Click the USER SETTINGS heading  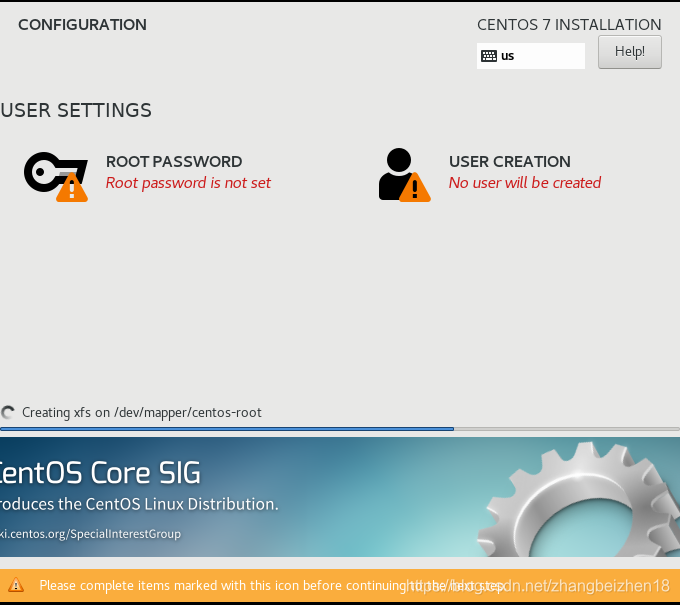coord(76,110)
